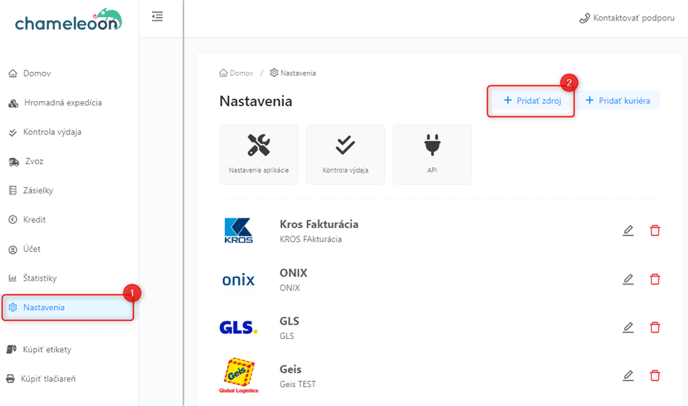Click Pridať zdroj button
This screenshot has width=688, height=406.
531,101
